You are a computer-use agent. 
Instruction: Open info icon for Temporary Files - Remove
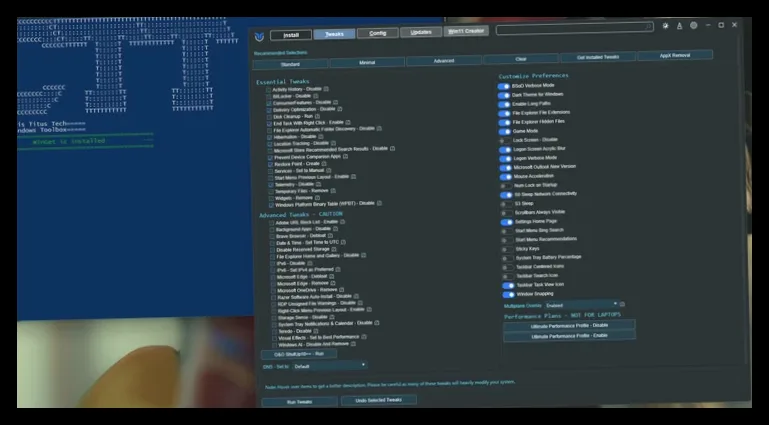tap(333, 190)
